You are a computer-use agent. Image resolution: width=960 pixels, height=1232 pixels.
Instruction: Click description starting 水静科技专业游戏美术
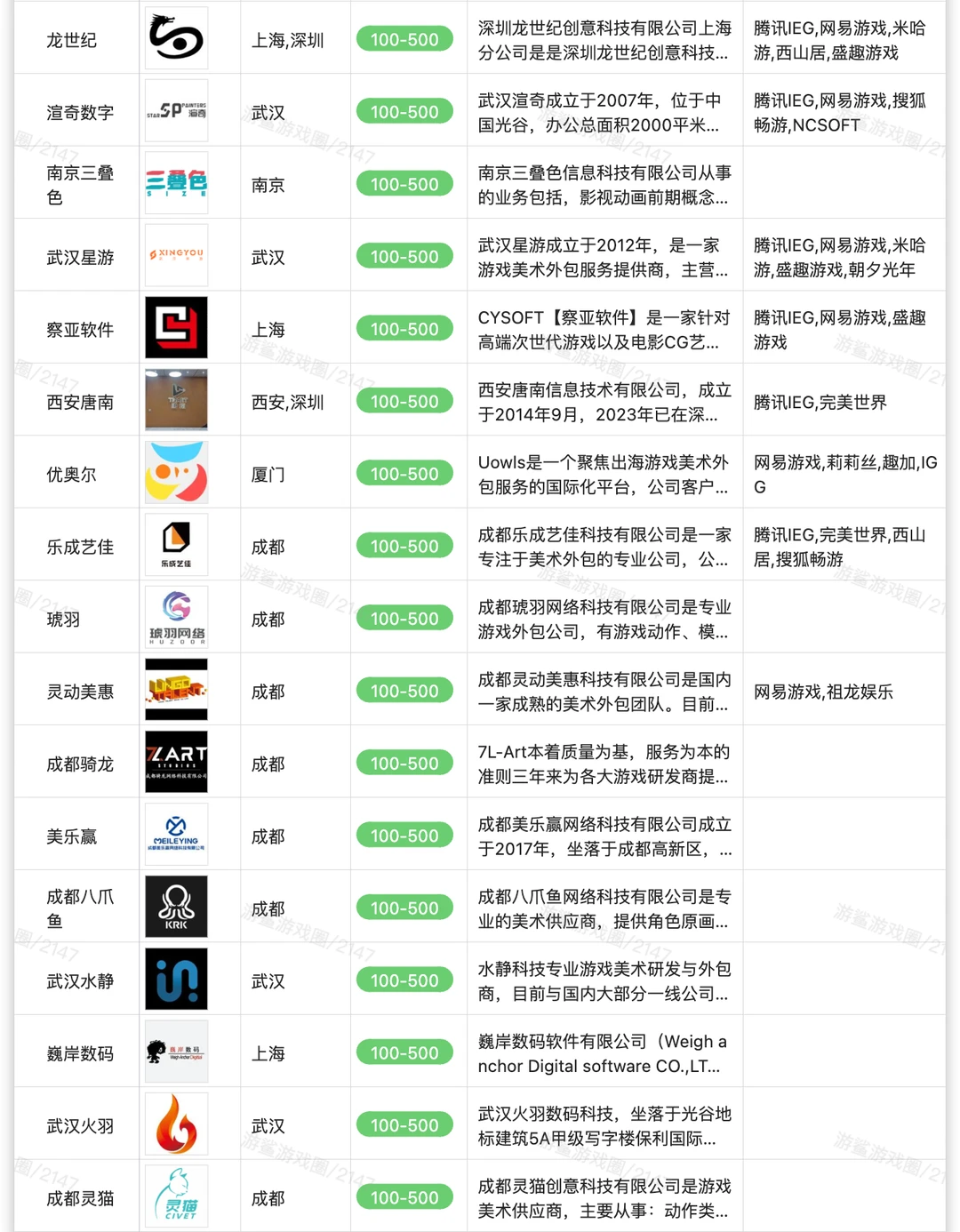(x=604, y=982)
